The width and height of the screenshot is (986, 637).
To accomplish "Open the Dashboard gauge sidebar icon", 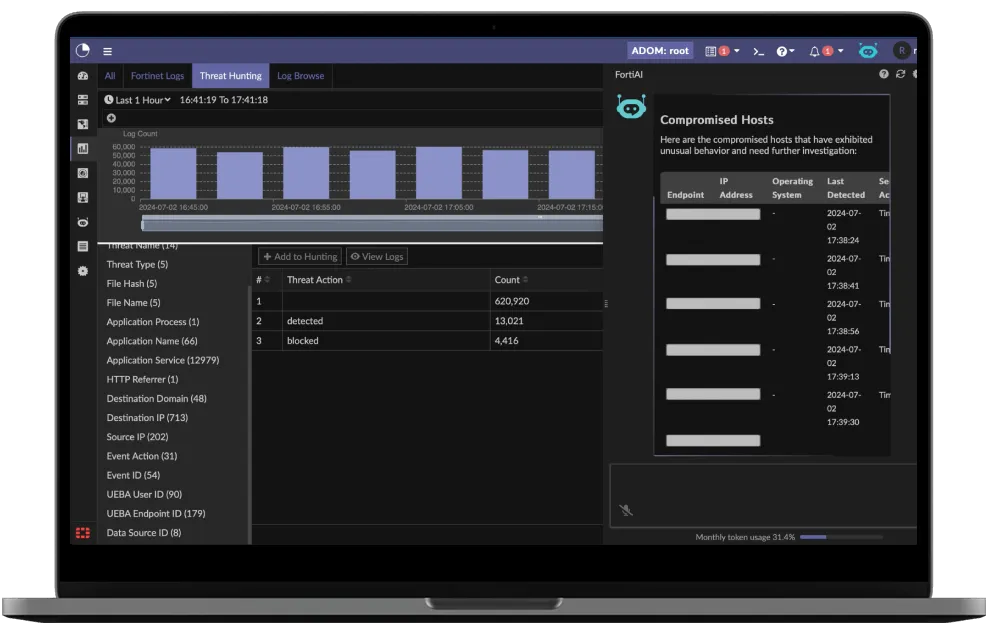I will 83,76.
